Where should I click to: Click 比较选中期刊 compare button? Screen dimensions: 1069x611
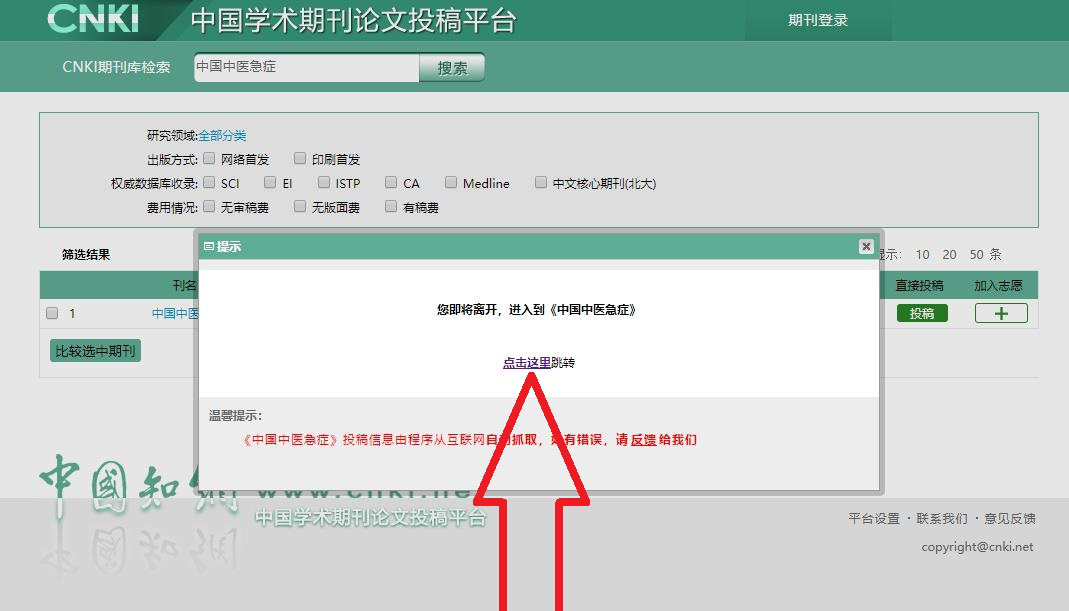click(x=95, y=351)
